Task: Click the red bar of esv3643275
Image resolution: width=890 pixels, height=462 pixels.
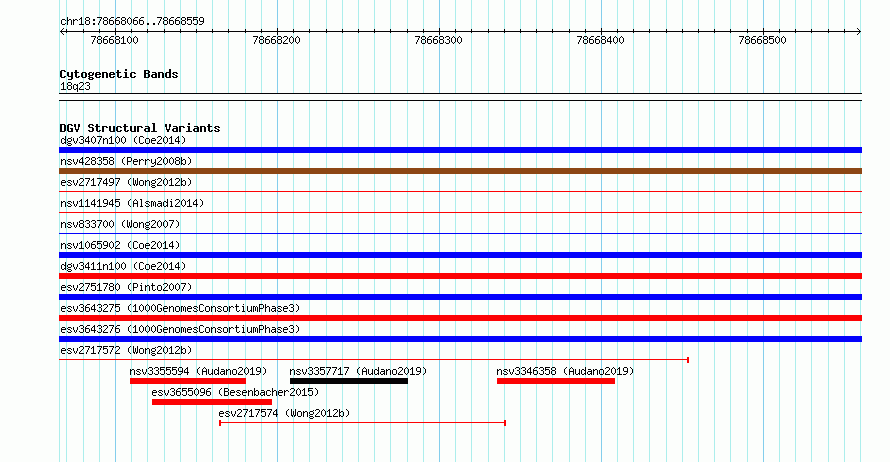Action: point(460,318)
